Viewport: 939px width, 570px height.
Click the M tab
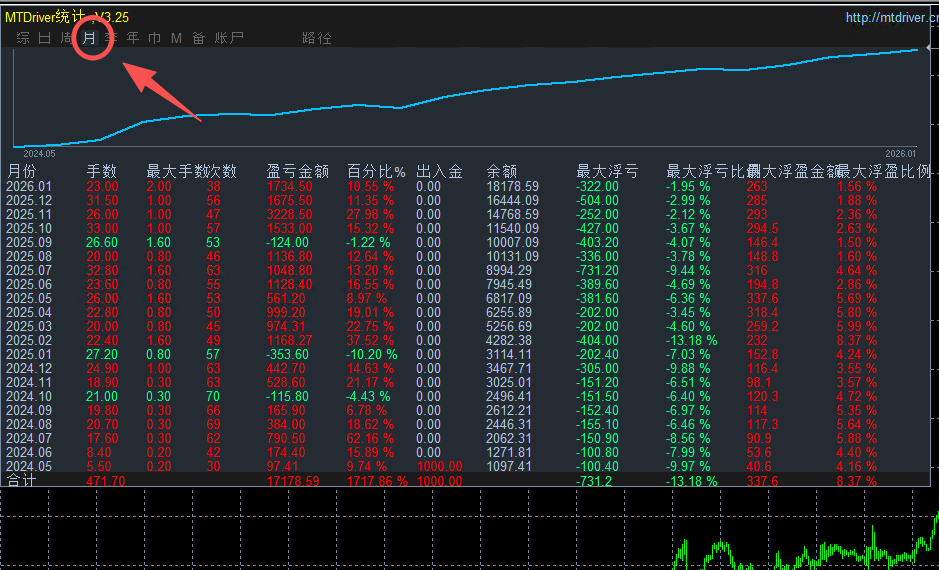pos(176,39)
